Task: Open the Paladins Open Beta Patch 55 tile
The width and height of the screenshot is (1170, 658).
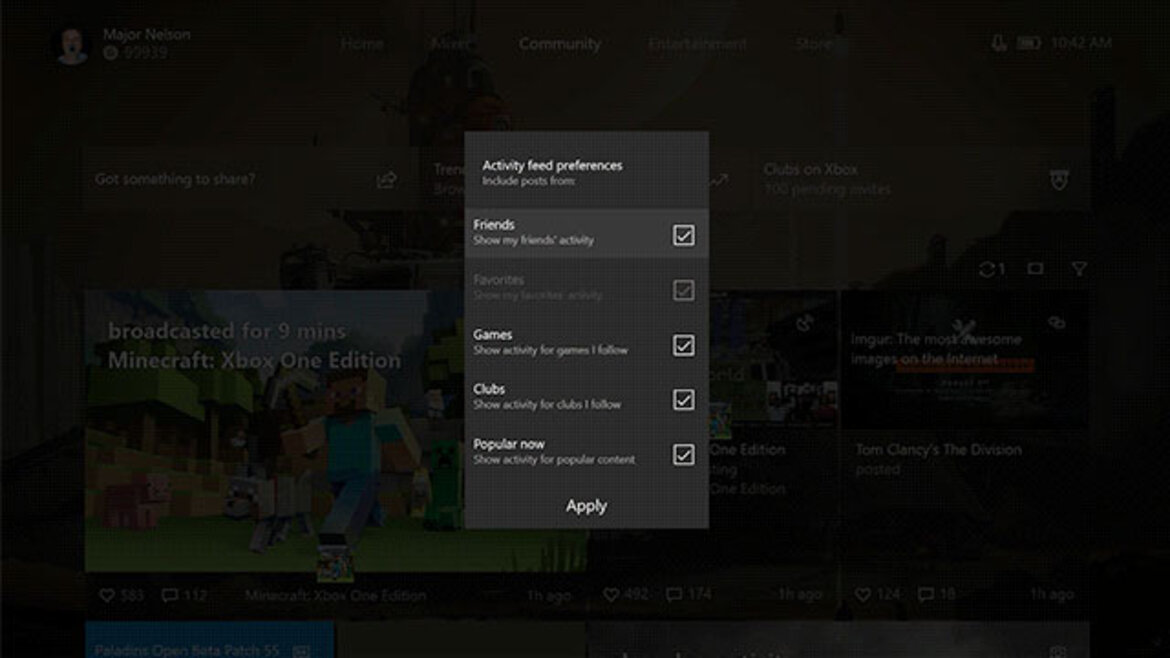Action: 209,640
